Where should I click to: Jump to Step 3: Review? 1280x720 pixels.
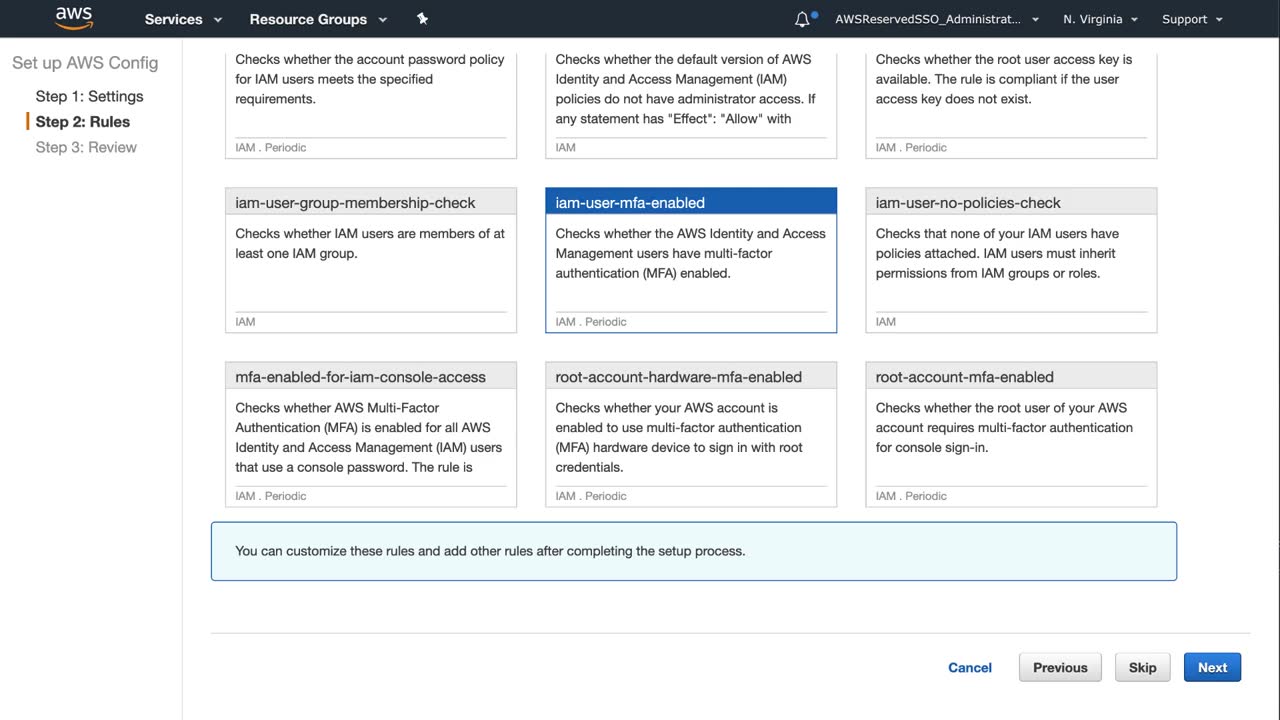tap(86, 147)
